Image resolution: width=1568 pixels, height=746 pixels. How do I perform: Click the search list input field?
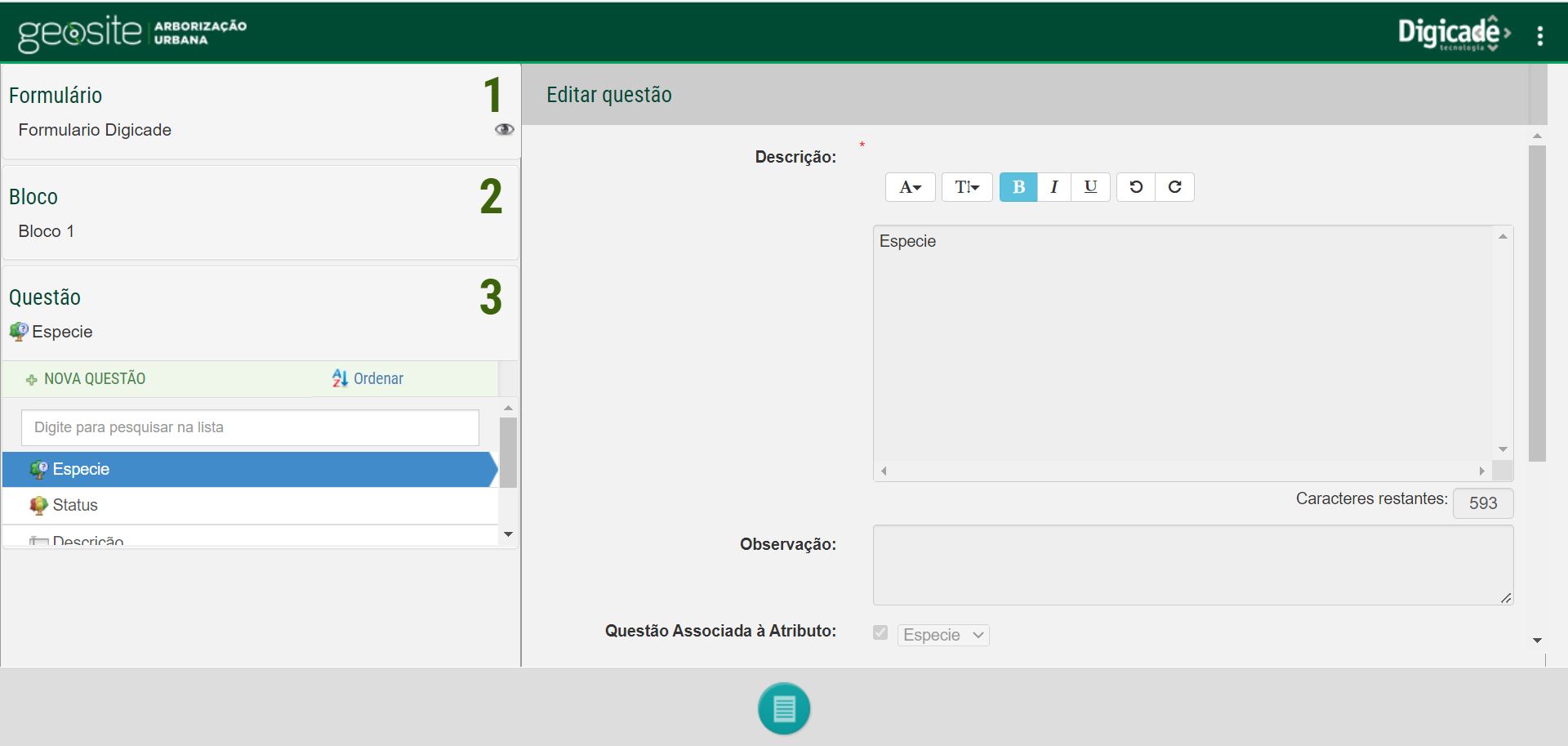tap(250, 427)
